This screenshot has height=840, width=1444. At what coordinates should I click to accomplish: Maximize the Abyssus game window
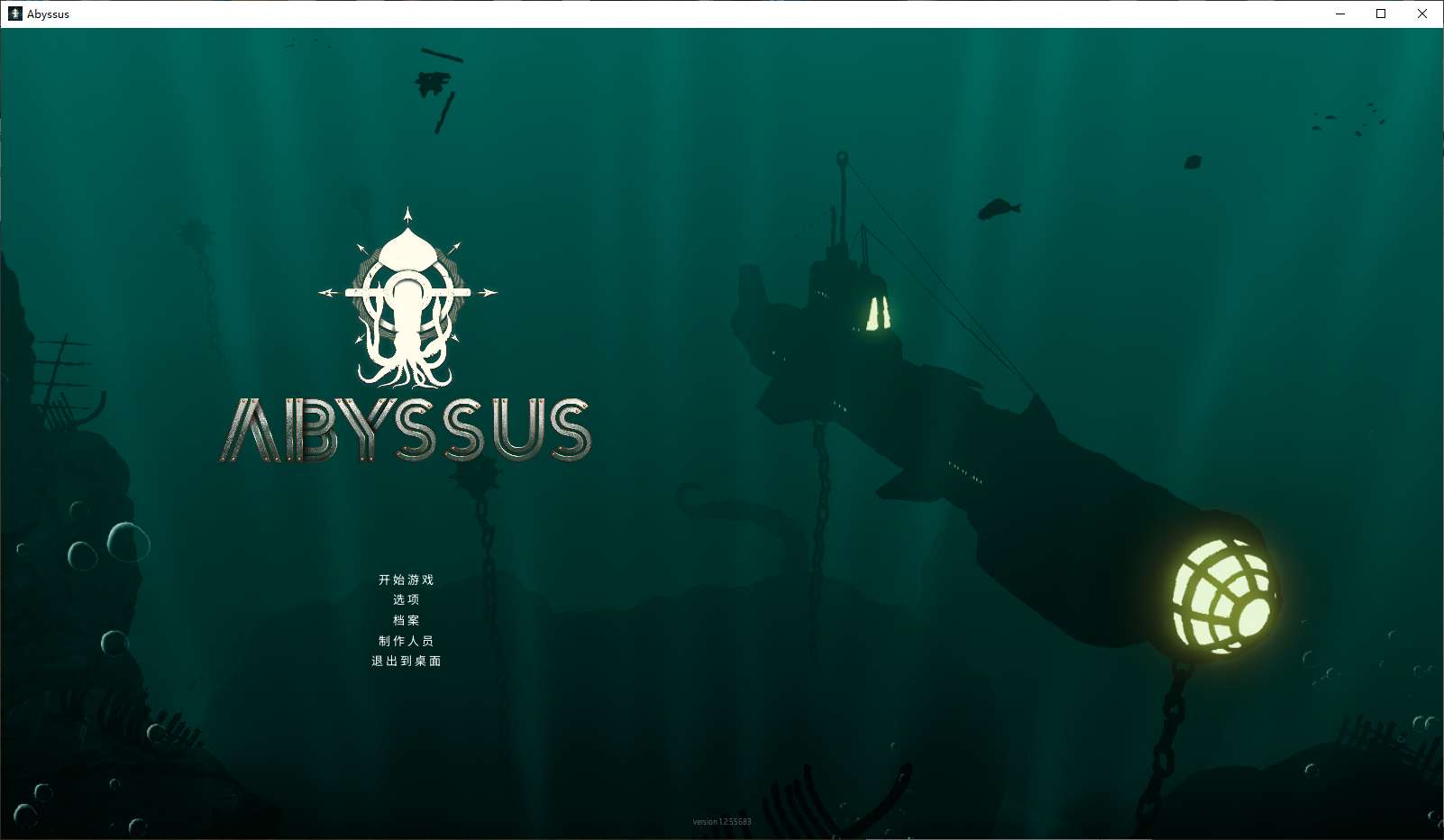pyautogui.click(x=1381, y=14)
